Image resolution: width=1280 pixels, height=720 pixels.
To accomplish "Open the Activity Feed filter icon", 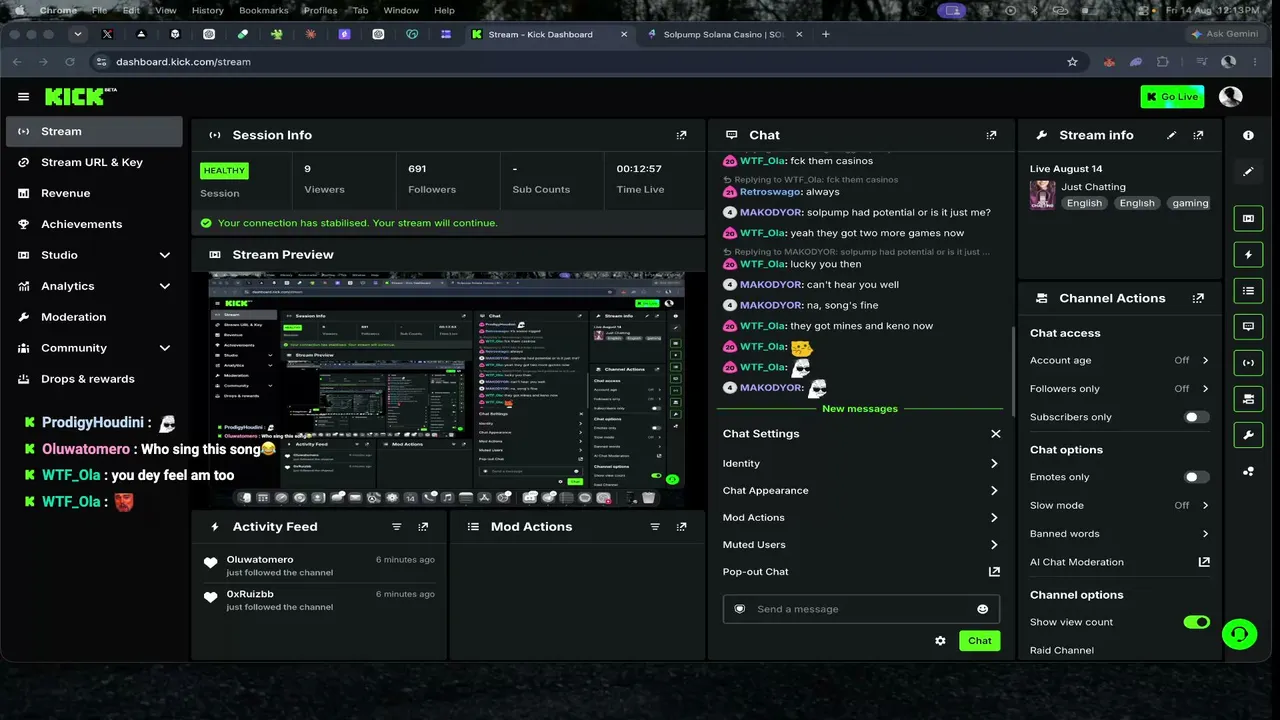I will click(397, 527).
